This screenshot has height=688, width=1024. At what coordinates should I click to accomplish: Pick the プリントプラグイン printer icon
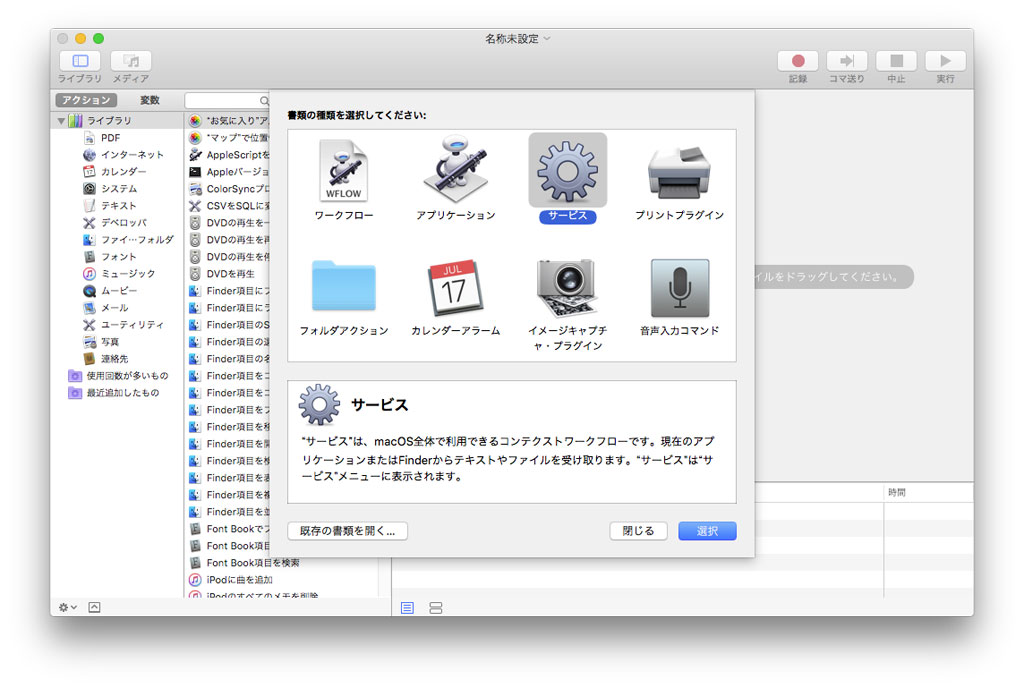click(x=679, y=172)
